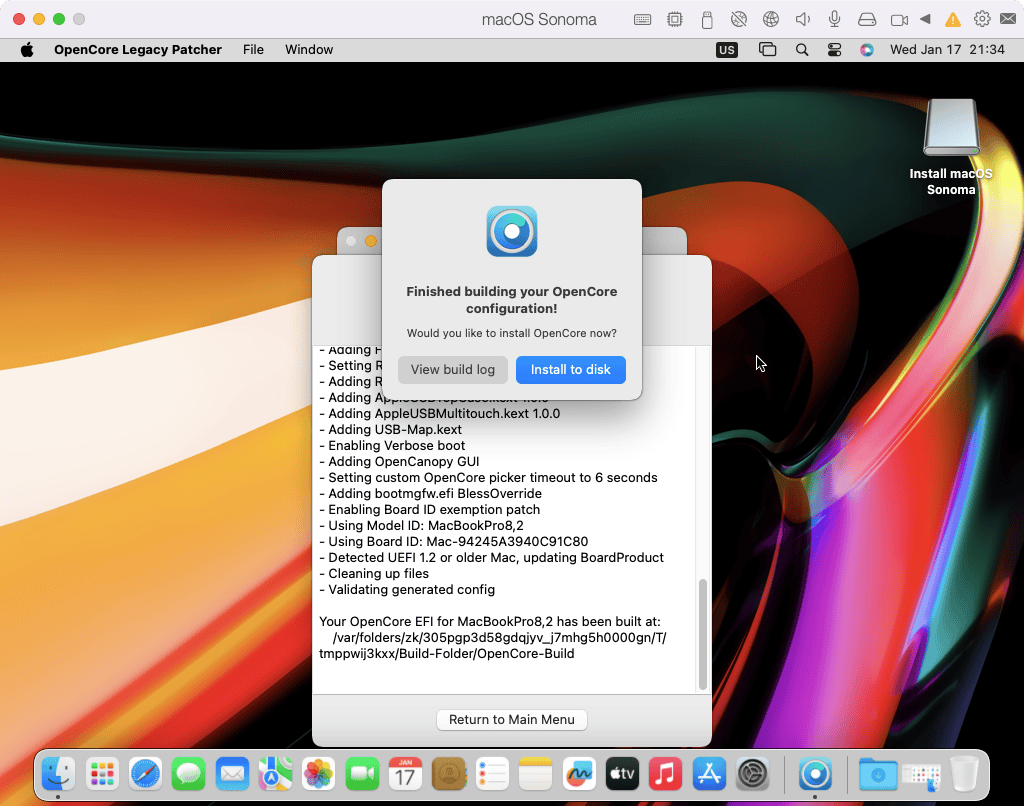
Task: Open Spotlight search in menu bar
Action: pyautogui.click(x=802, y=50)
